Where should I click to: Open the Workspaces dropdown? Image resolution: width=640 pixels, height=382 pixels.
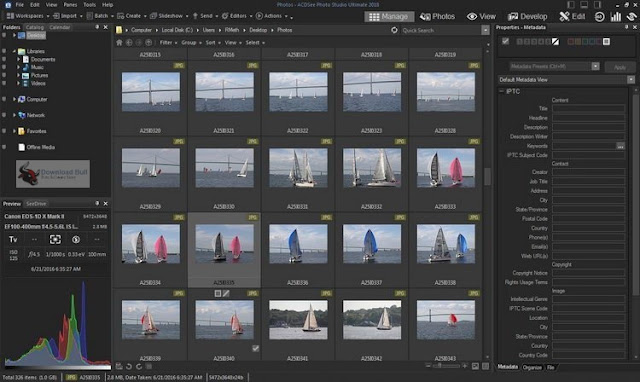coord(28,16)
